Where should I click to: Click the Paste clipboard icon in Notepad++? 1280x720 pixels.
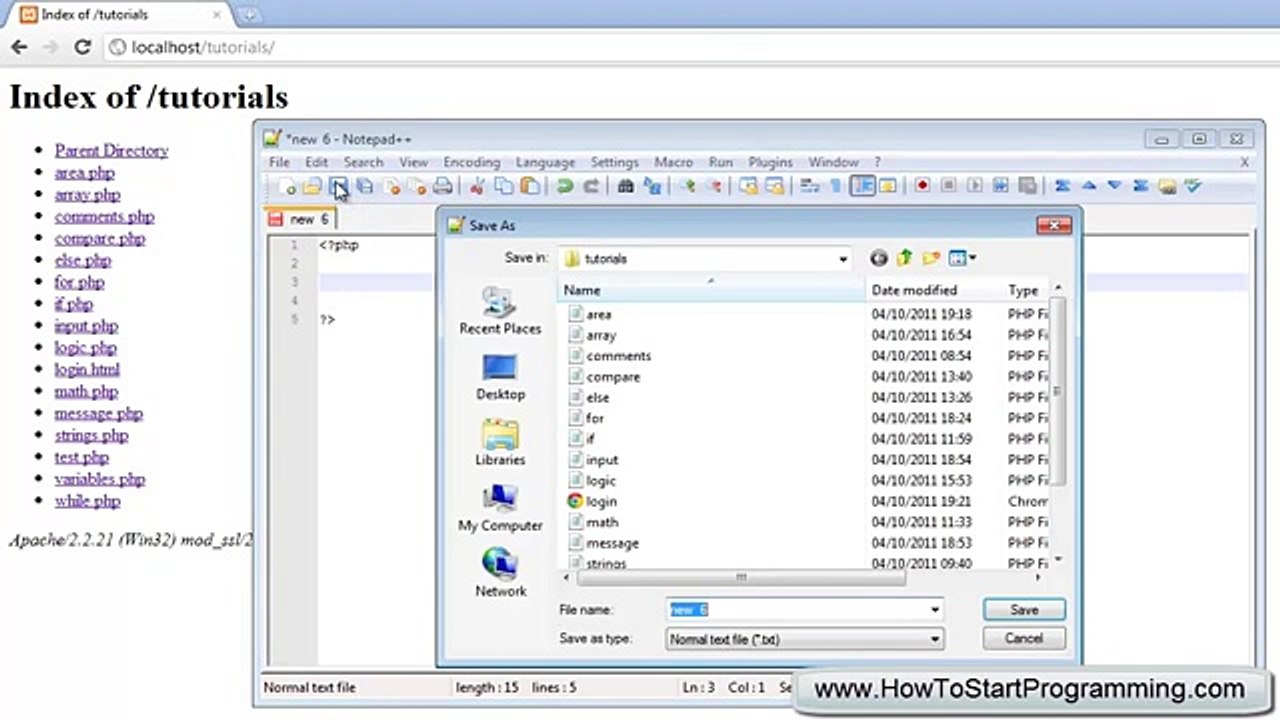pyautogui.click(x=530, y=186)
